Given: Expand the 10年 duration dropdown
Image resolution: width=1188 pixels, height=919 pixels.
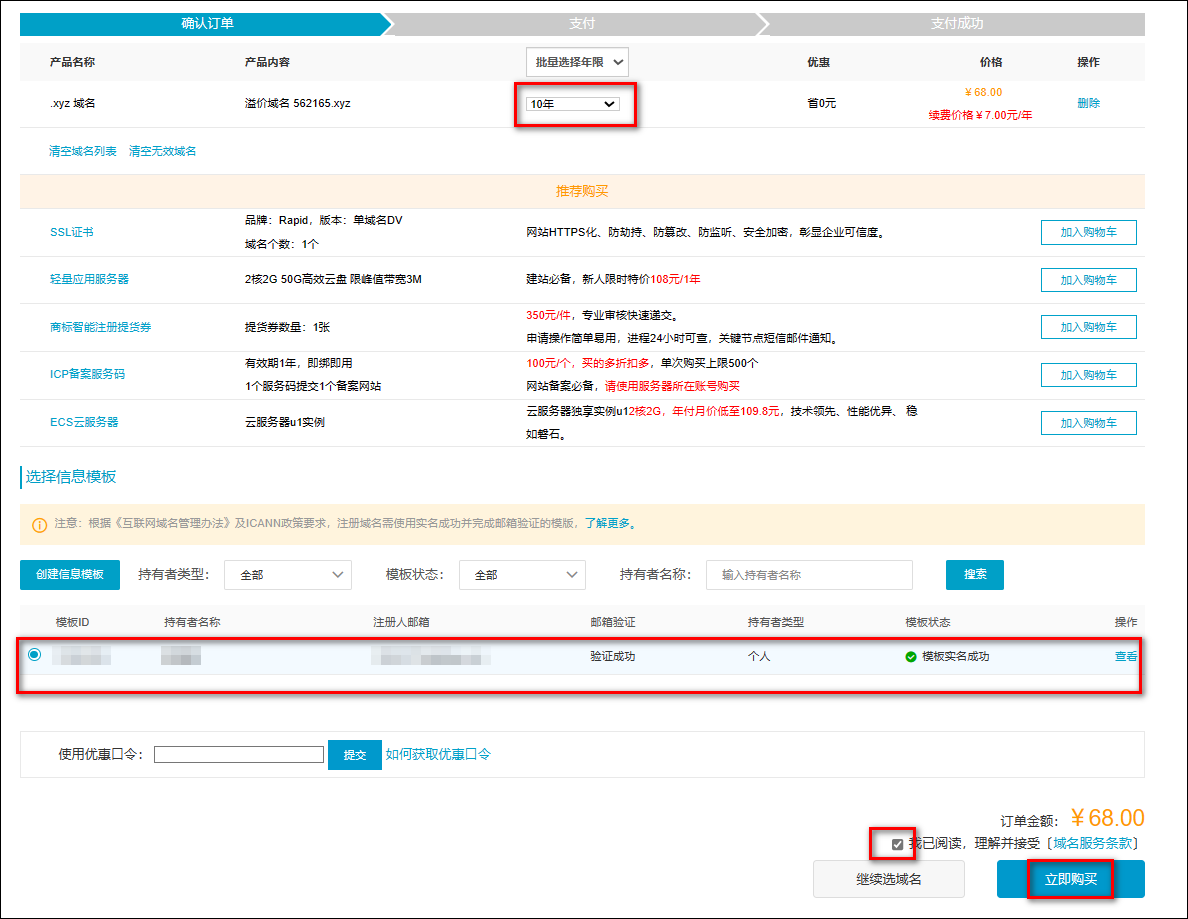Looking at the screenshot, I should (x=574, y=104).
